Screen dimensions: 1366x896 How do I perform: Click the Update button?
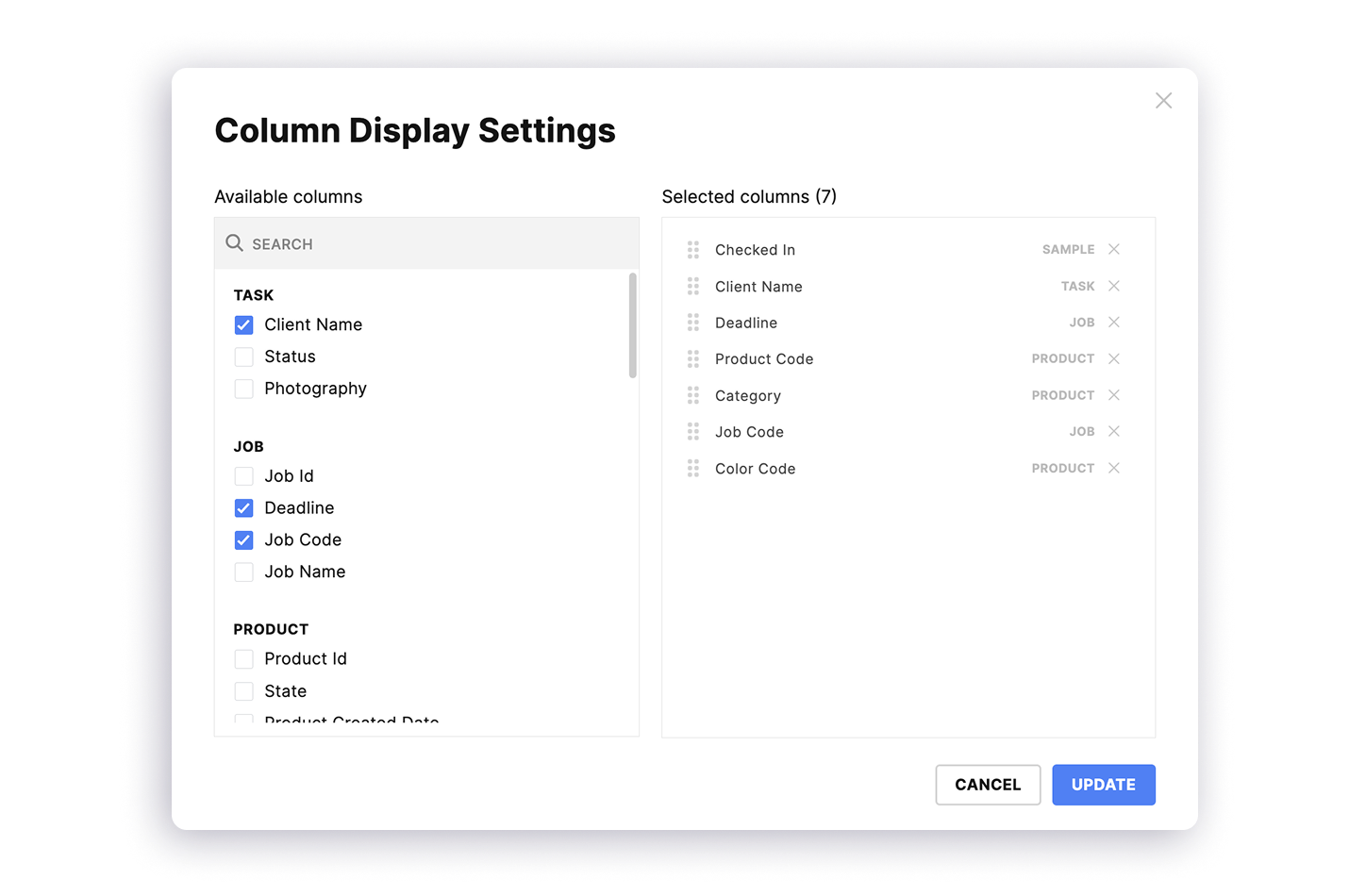point(1104,785)
